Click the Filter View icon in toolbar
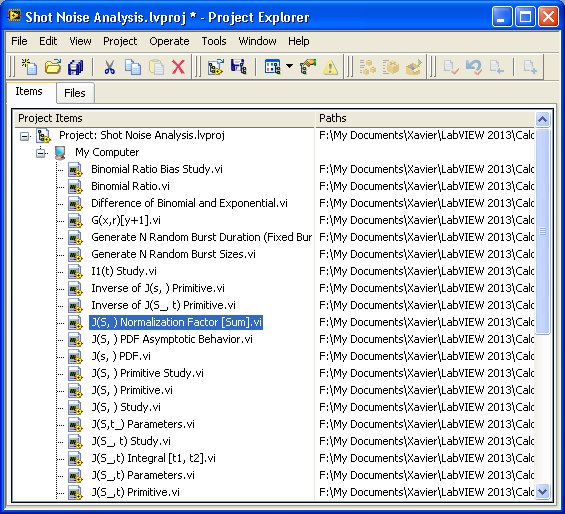The height and width of the screenshot is (514, 565). [272, 67]
